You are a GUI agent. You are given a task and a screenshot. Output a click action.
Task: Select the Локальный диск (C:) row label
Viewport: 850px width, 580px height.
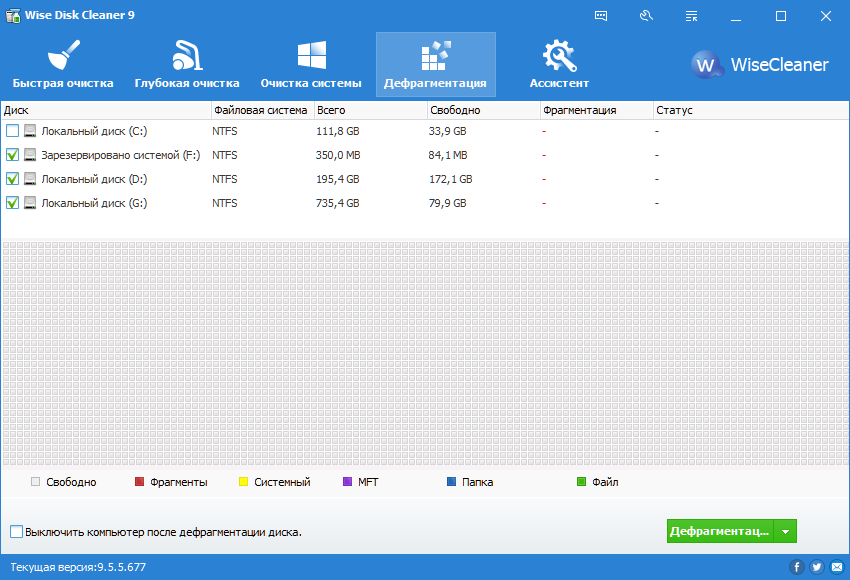(x=94, y=131)
